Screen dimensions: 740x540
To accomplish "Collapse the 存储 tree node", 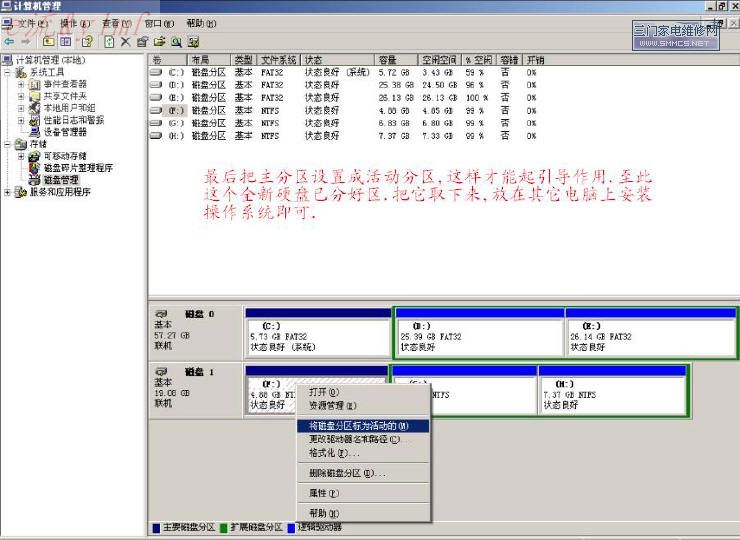I will pos(9,144).
